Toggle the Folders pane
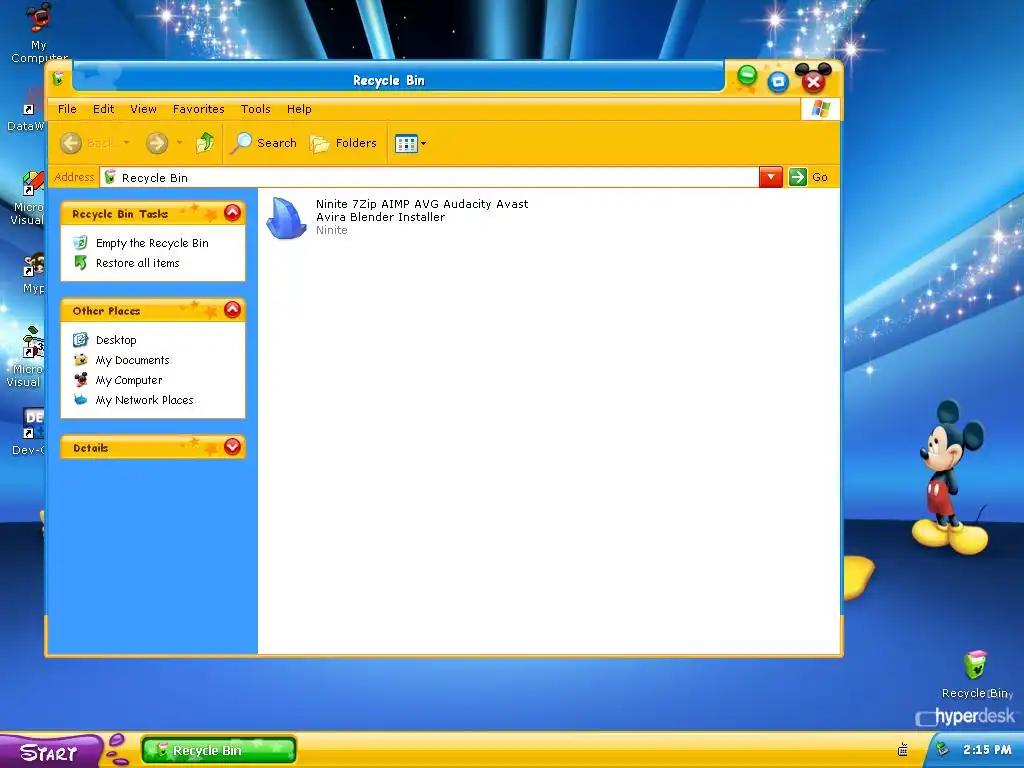1024x768 pixels. point(344,143)
